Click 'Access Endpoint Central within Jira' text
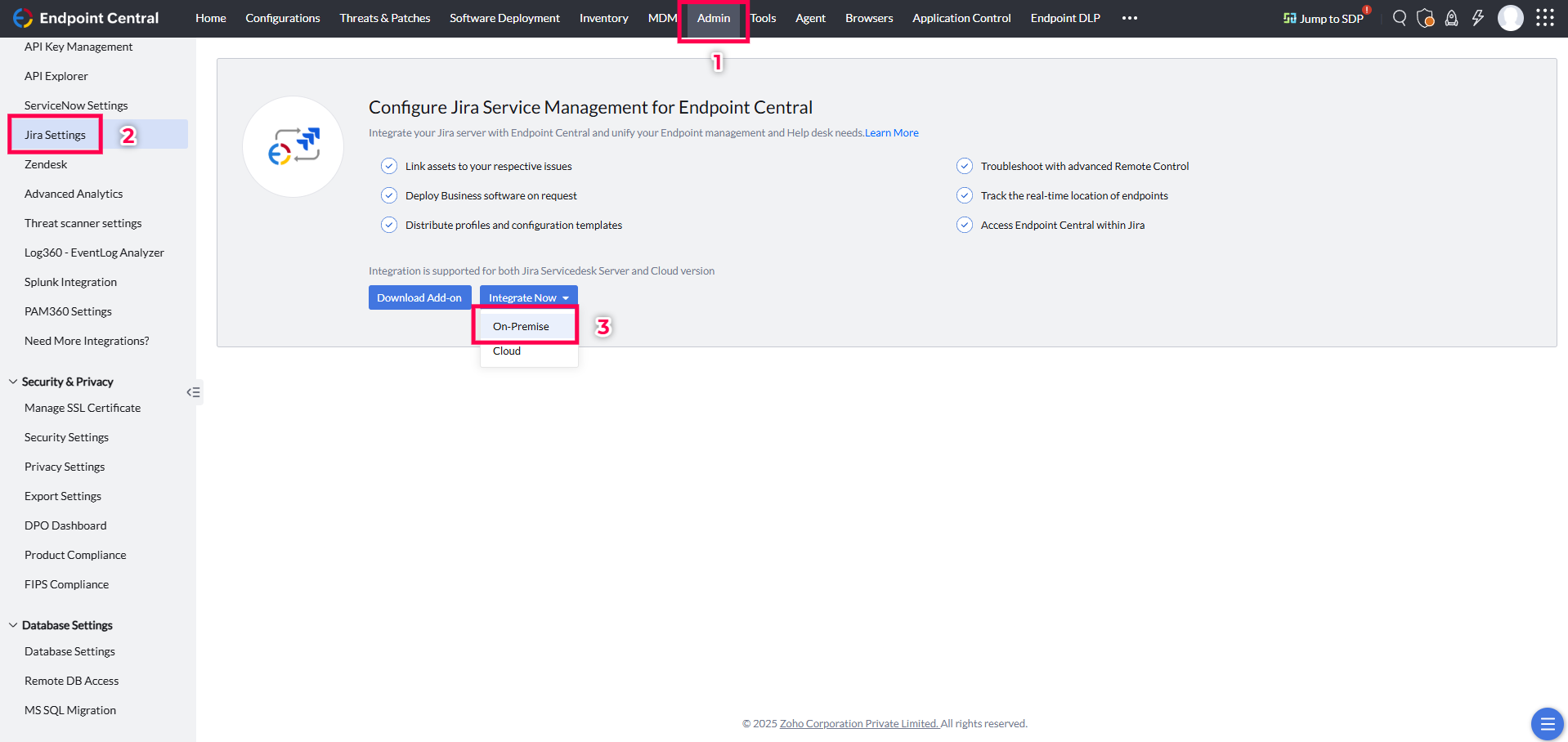Image resolution: width=1568 pixels, height=742 pixels. click(1063, 225)
